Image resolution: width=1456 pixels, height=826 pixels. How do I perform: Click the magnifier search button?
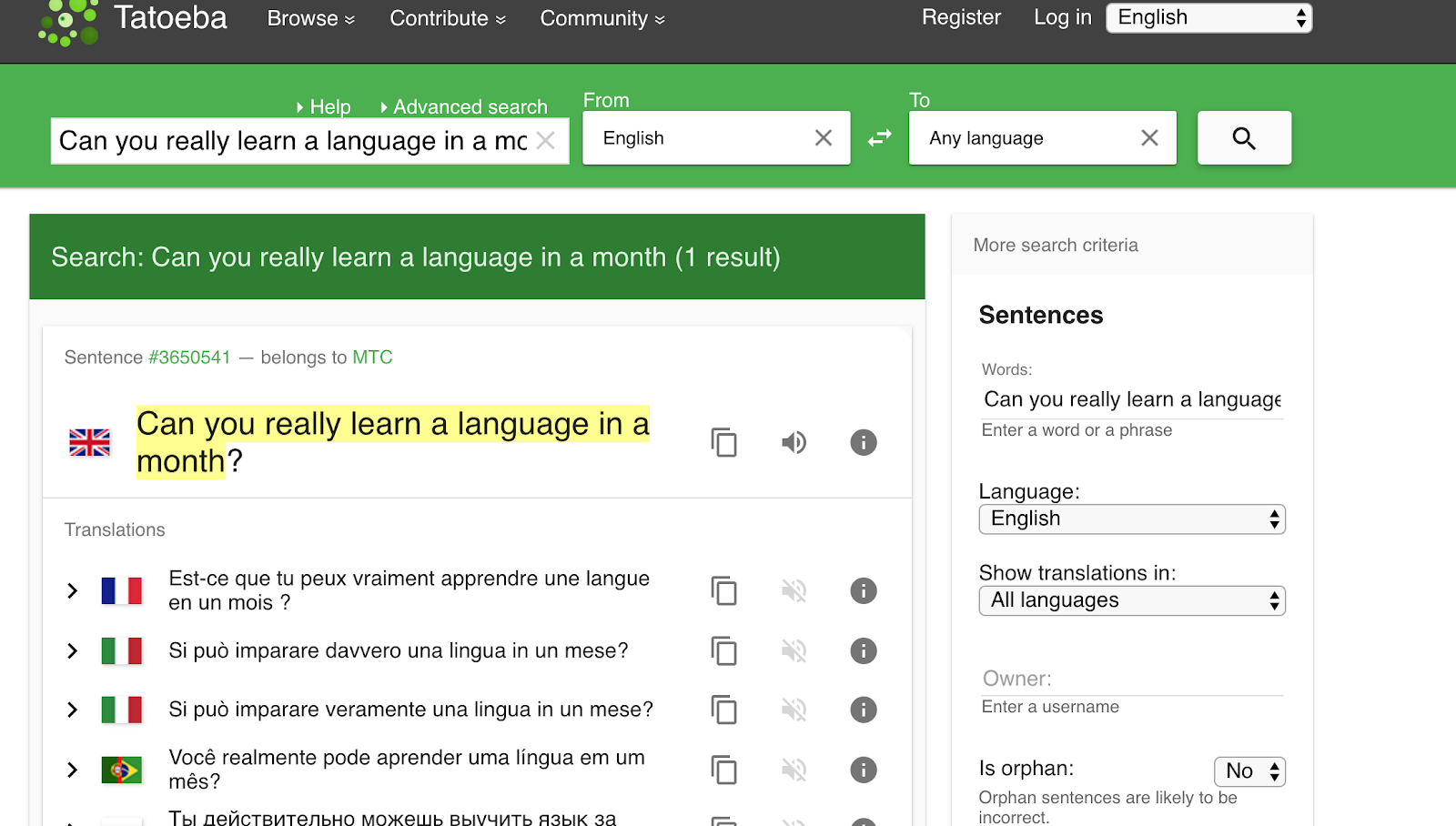(x=1243, y=138)
